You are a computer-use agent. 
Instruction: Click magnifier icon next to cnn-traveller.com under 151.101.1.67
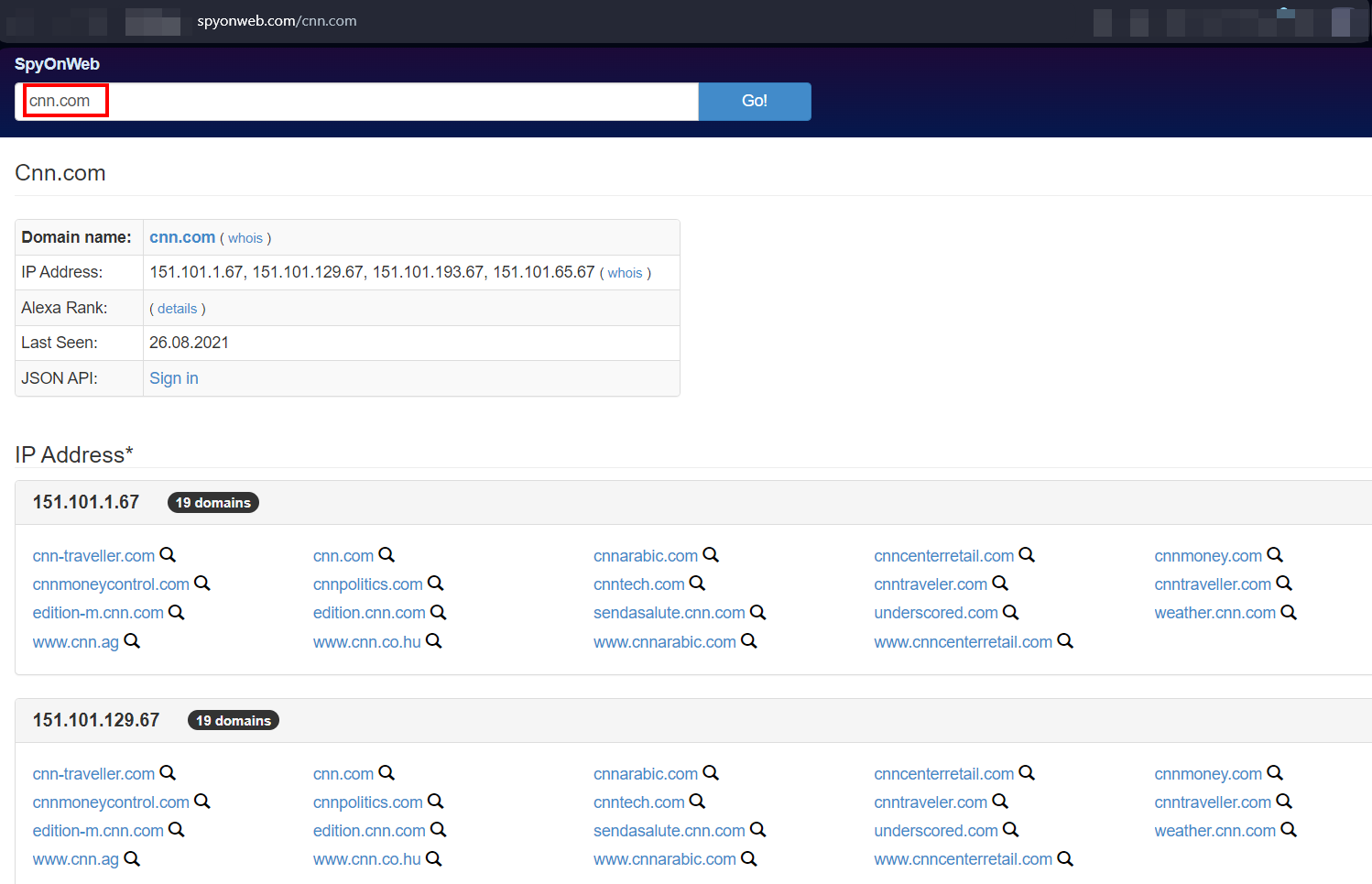coord(168,555)
